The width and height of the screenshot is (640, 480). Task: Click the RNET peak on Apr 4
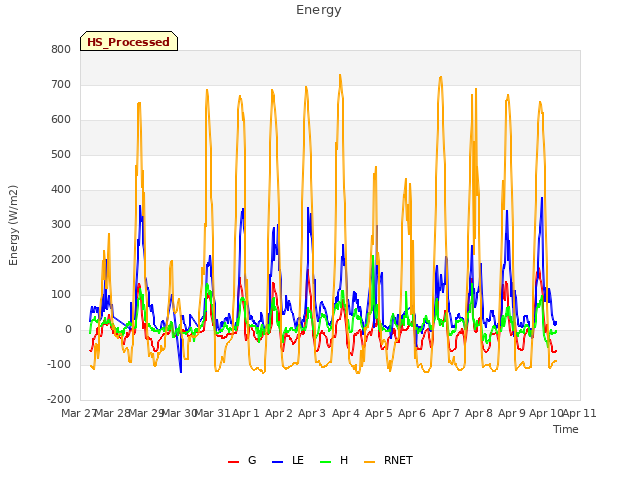pos(340,75)
